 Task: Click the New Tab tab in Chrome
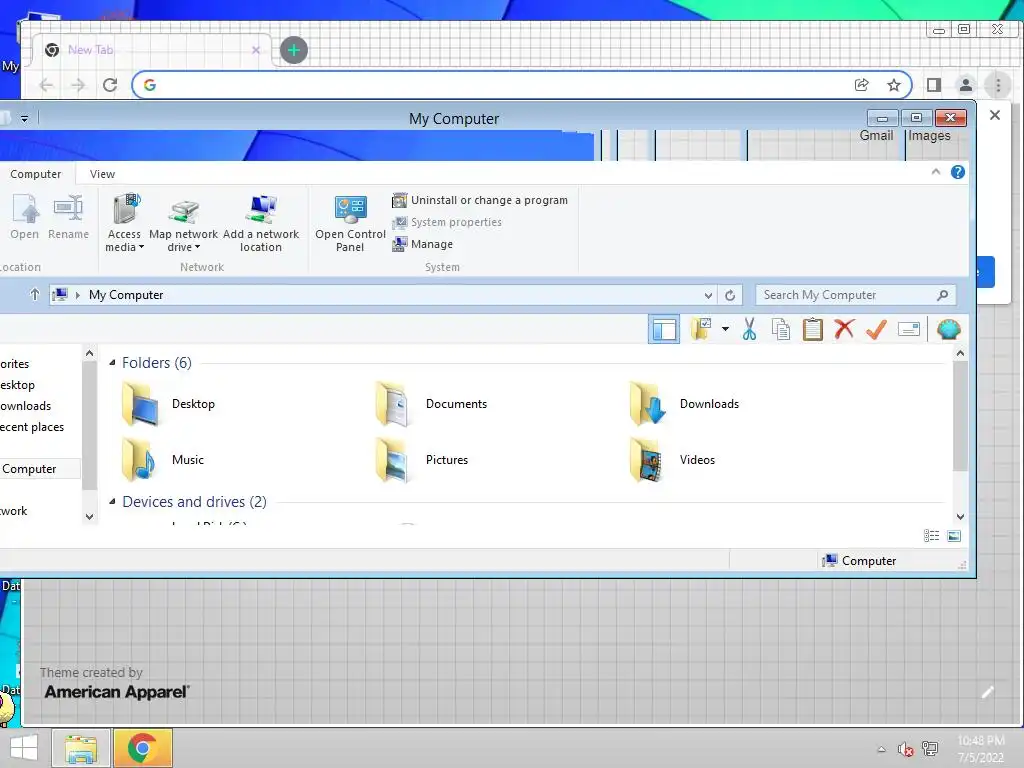[x=152, y=50]
